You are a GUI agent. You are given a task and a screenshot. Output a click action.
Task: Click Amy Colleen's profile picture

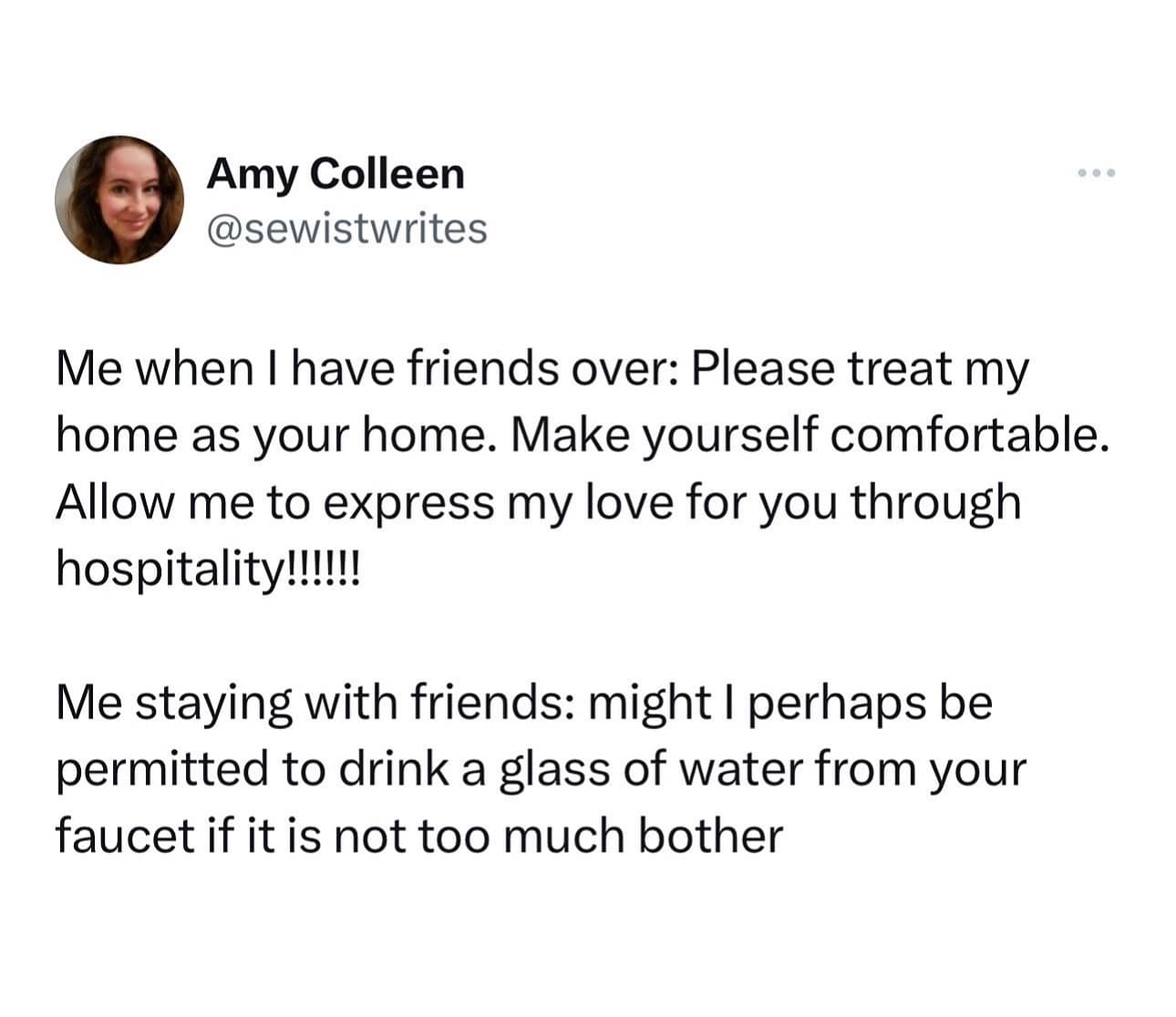tap(119, 200)
